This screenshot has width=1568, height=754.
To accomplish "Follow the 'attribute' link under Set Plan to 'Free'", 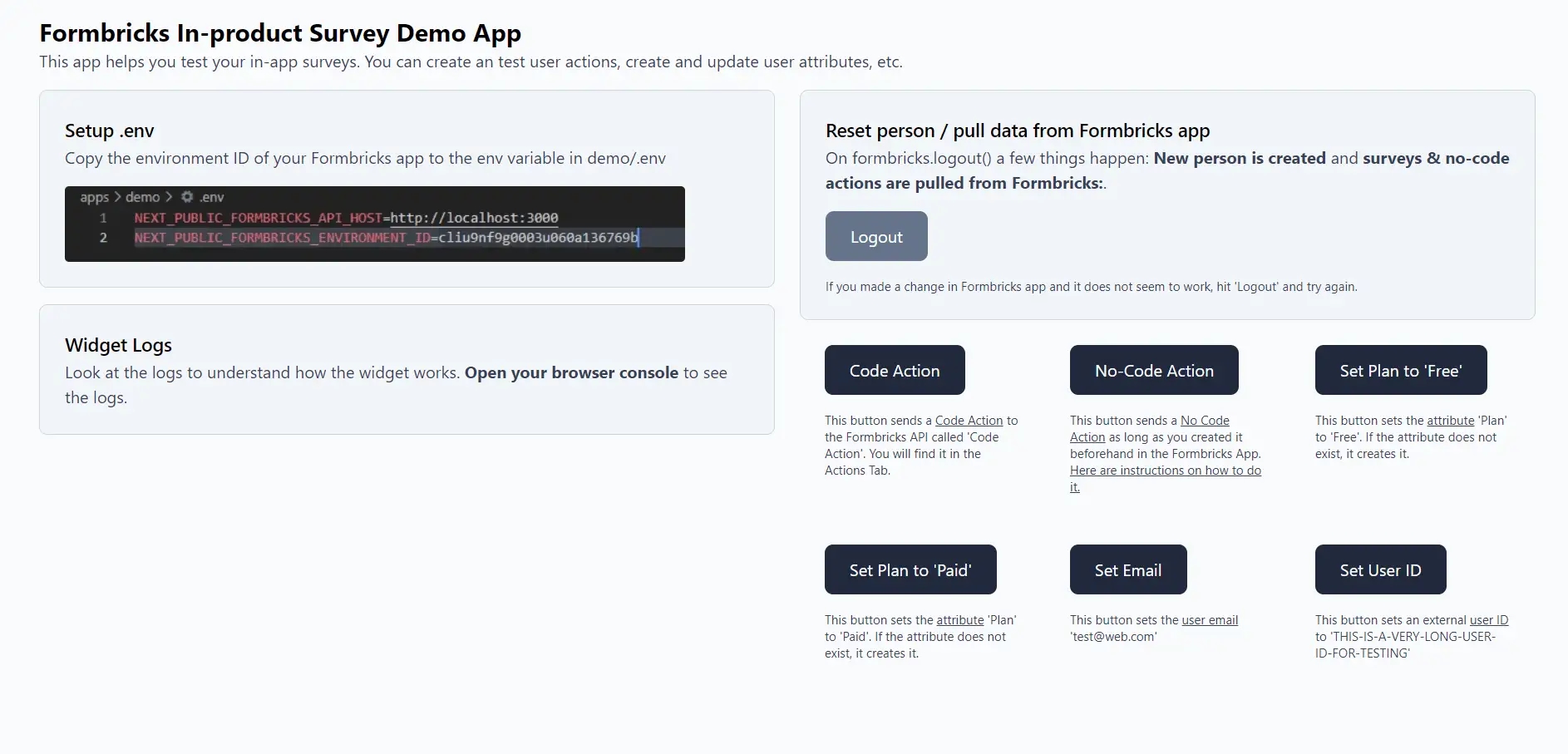I will click(x=1450, y=421).
